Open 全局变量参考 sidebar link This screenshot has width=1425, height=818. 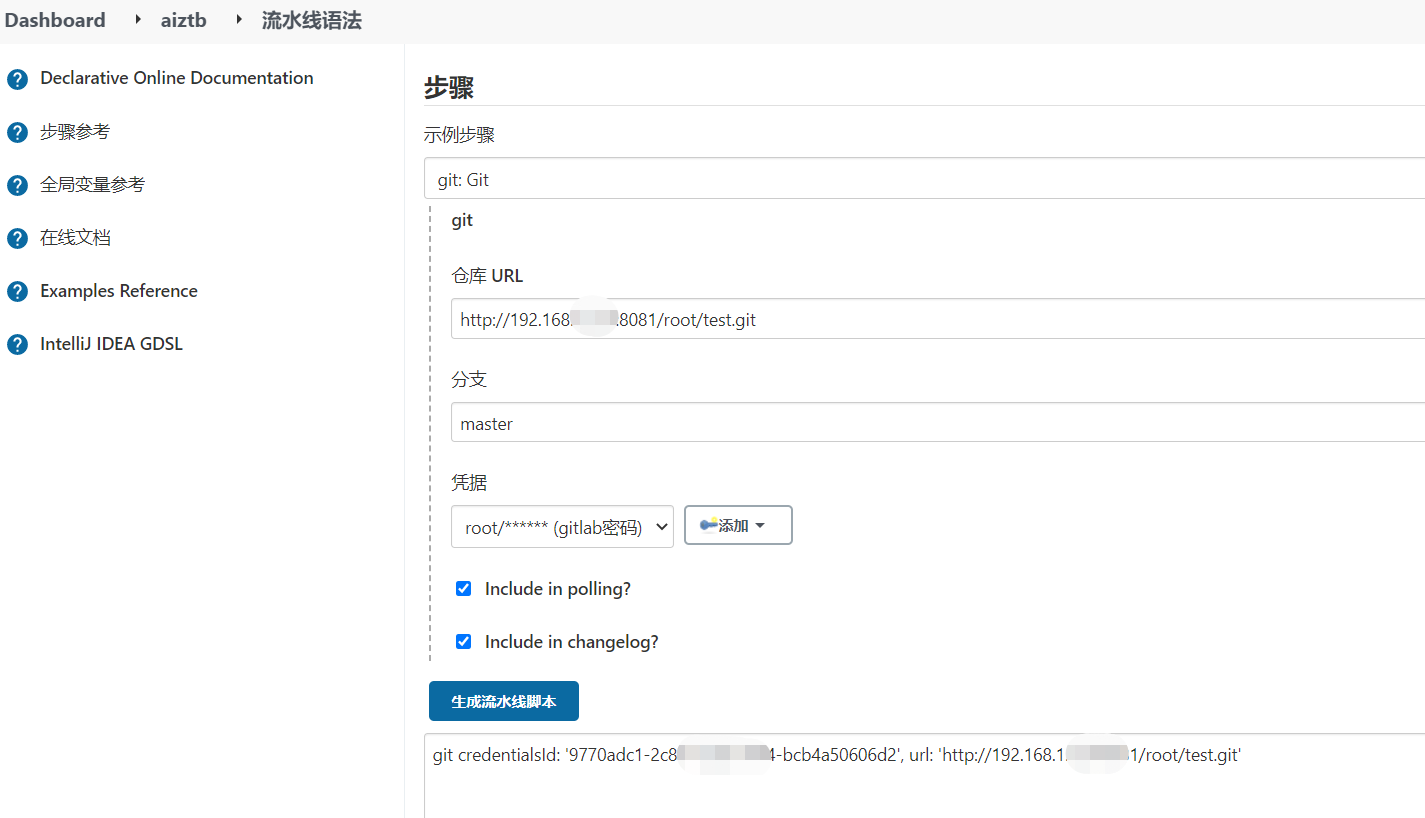click(x=92, y=184)
